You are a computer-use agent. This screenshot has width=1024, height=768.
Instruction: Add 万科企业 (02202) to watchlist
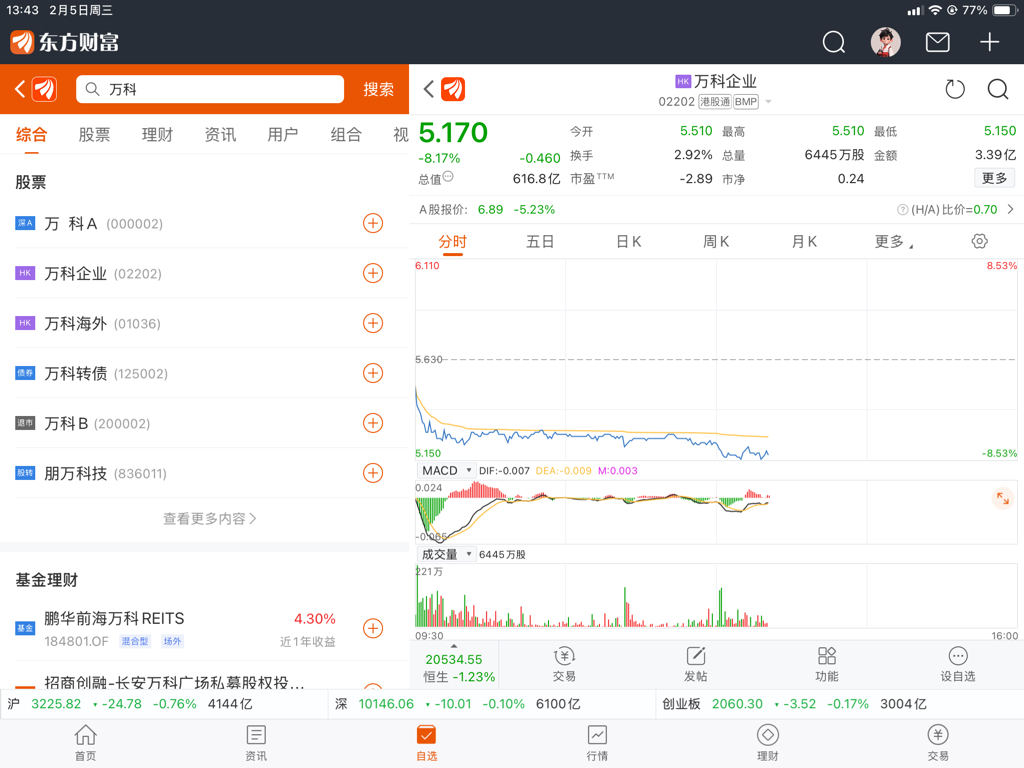pyautogui.click(x=373, y=273)
